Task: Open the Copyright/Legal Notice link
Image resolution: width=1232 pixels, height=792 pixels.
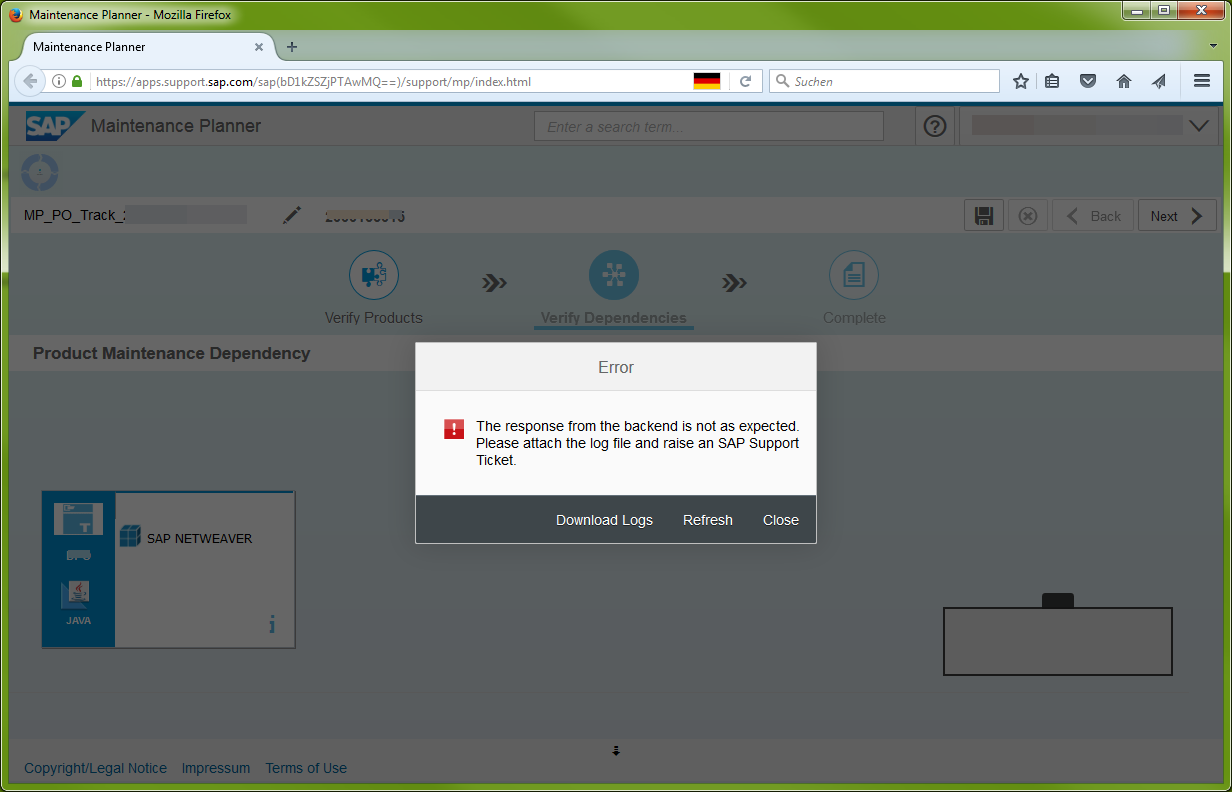Action: [96, 768]
